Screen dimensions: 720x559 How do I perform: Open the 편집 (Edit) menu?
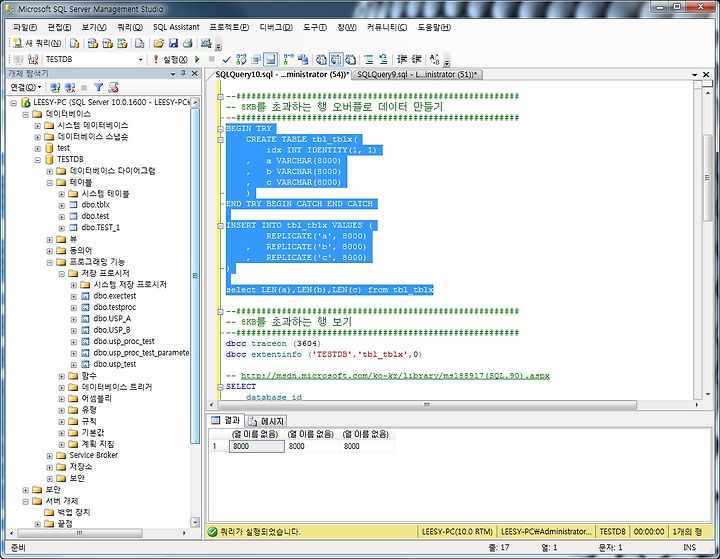[60, 27]
